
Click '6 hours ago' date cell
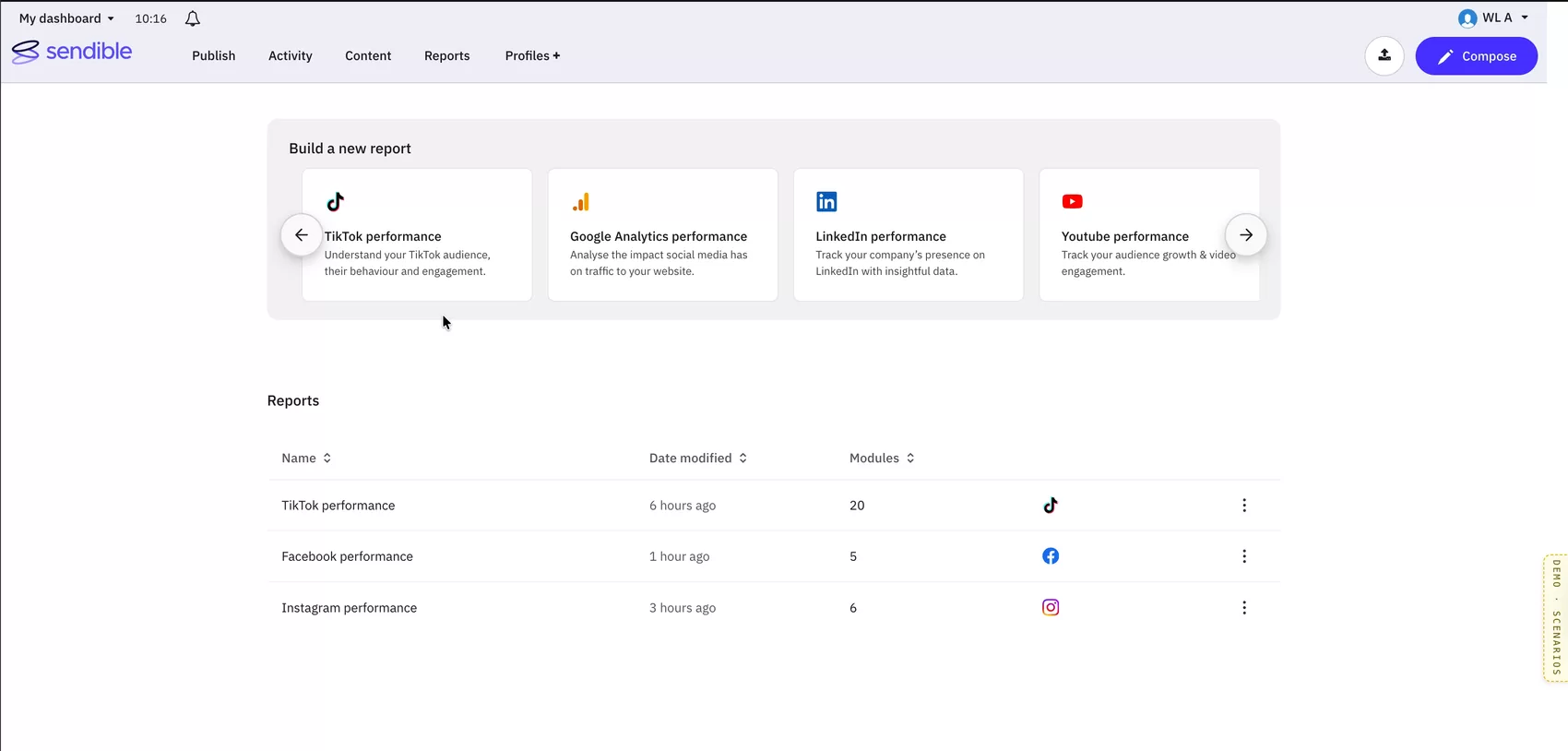click(683, 506)
